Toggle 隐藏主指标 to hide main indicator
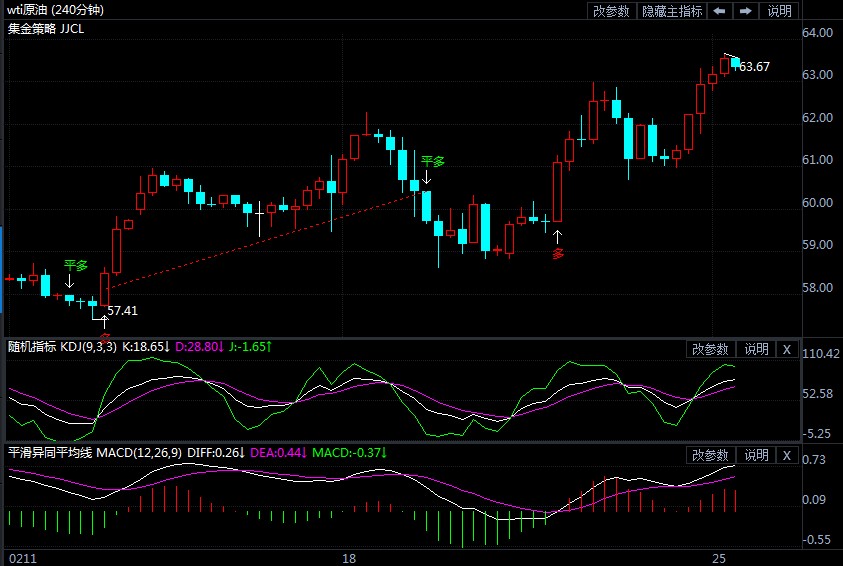Screen dimensions: 843x566 click(672, 11)
